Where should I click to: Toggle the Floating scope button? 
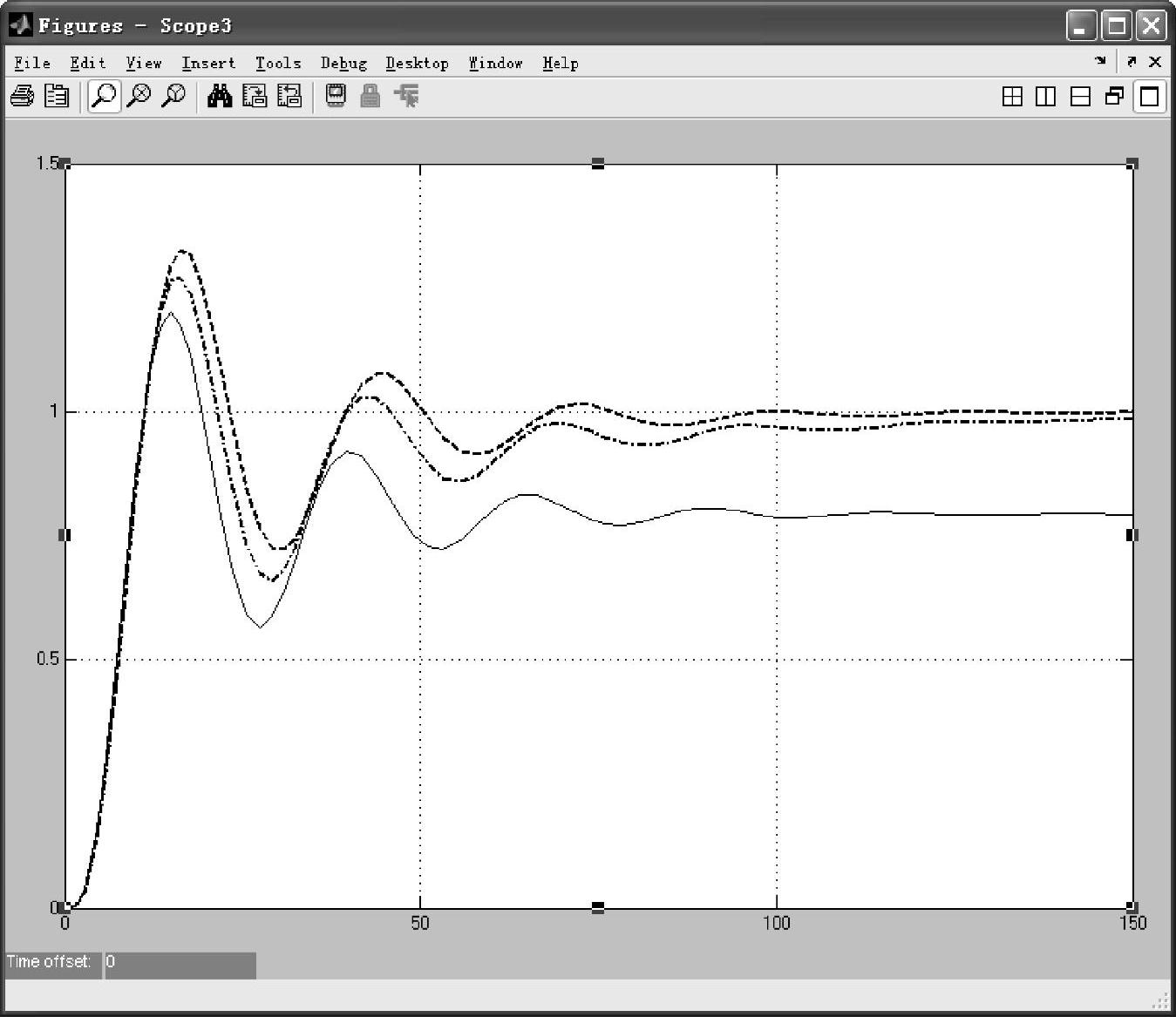point(336,96)
